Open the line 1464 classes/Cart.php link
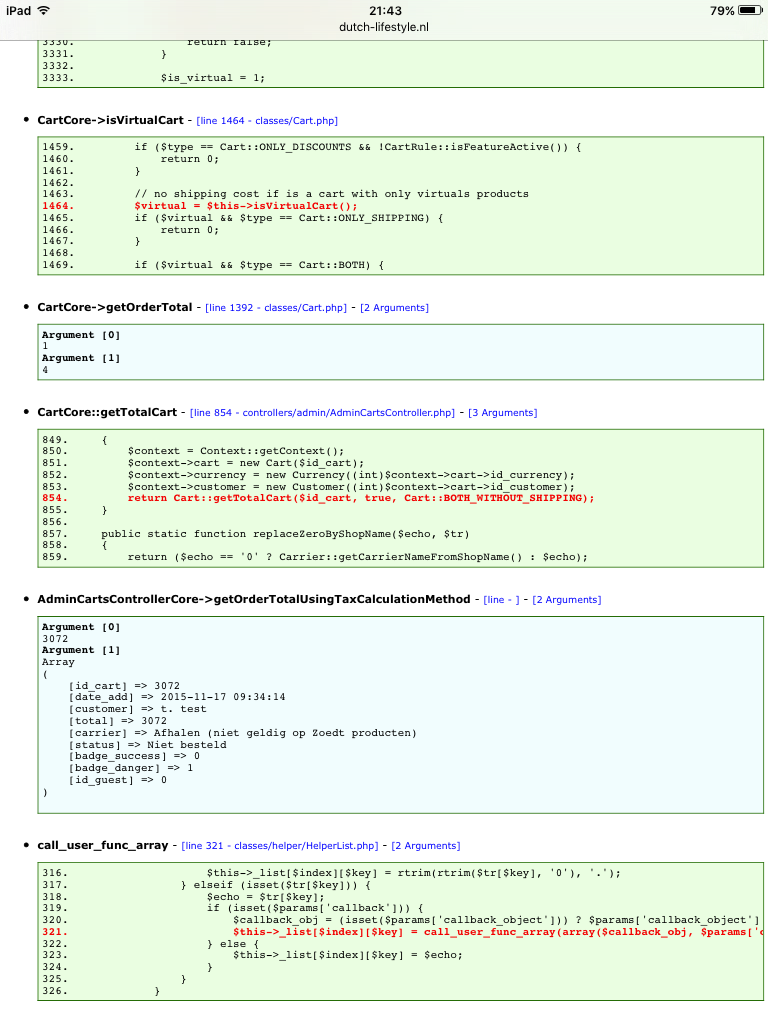The height and width of the screenshot is (1024, 768). point(267,121)
